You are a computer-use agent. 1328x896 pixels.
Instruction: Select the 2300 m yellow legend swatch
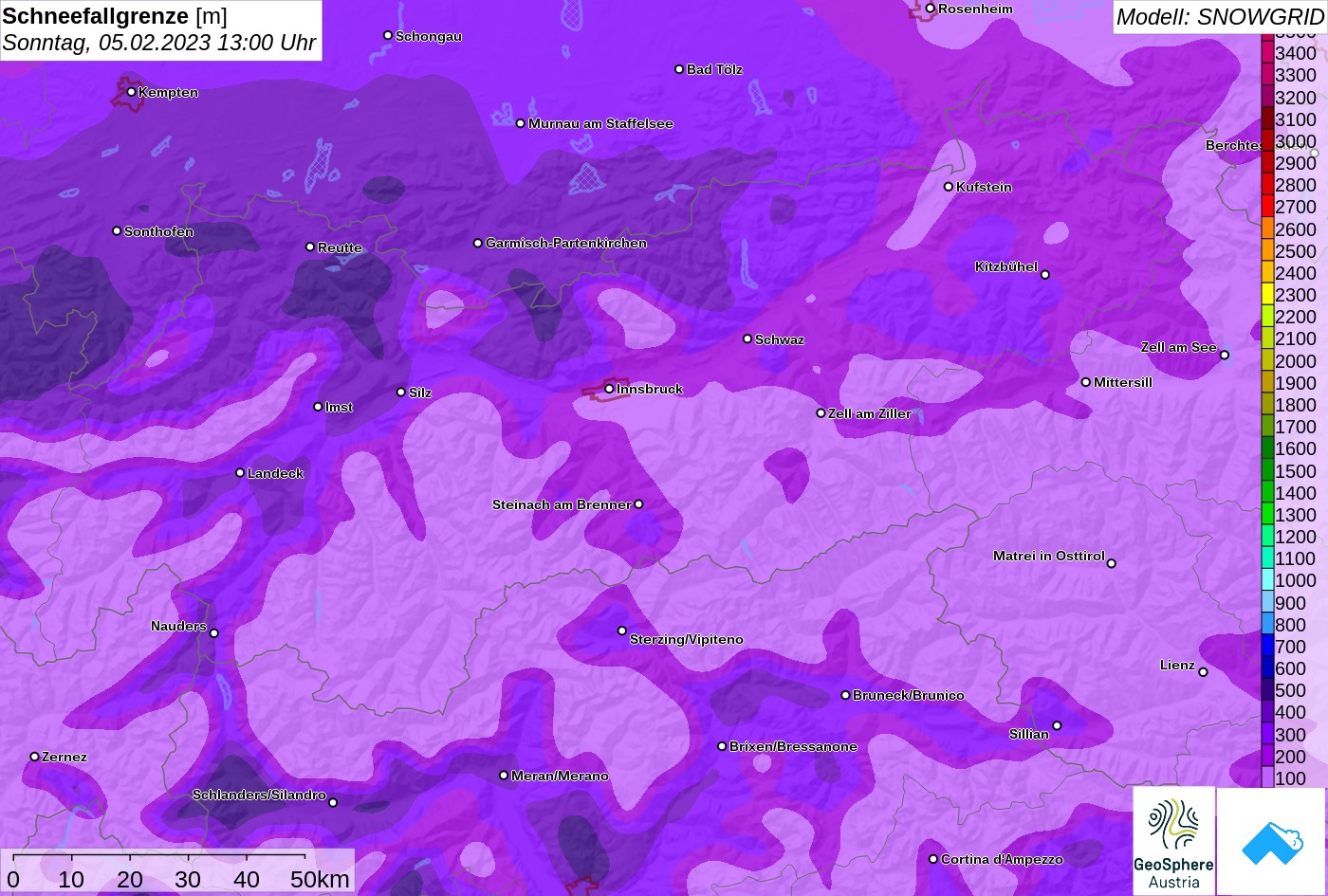tap(1267, 294)
